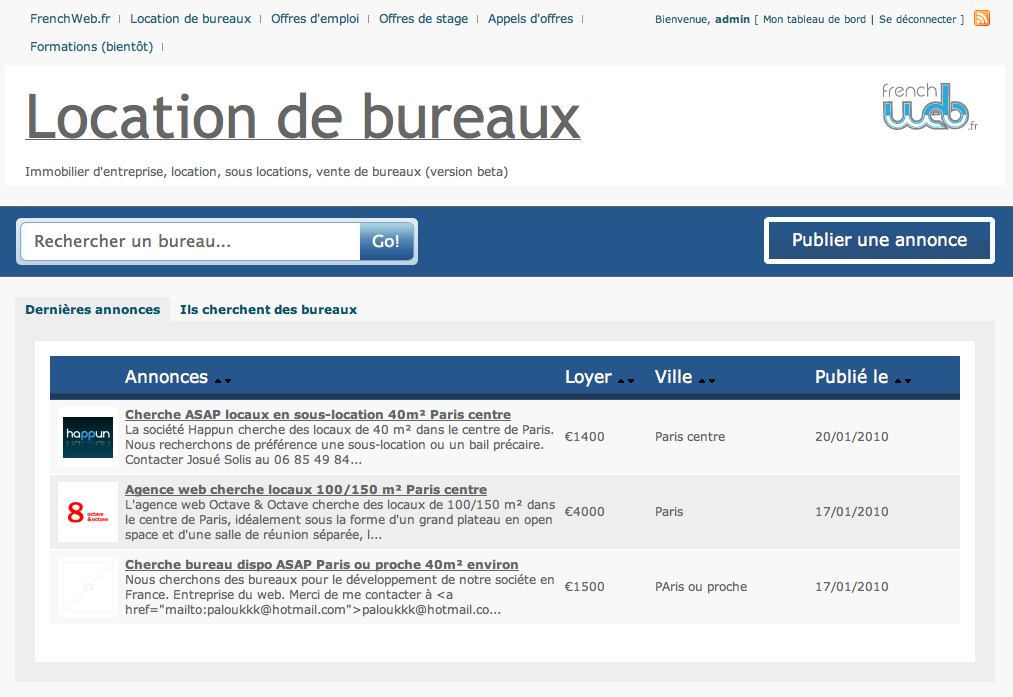Image resolution: width=1013 pixels, height=697 pixels.
Task: Sort by the Publié le column arrows
Action: 903,380
